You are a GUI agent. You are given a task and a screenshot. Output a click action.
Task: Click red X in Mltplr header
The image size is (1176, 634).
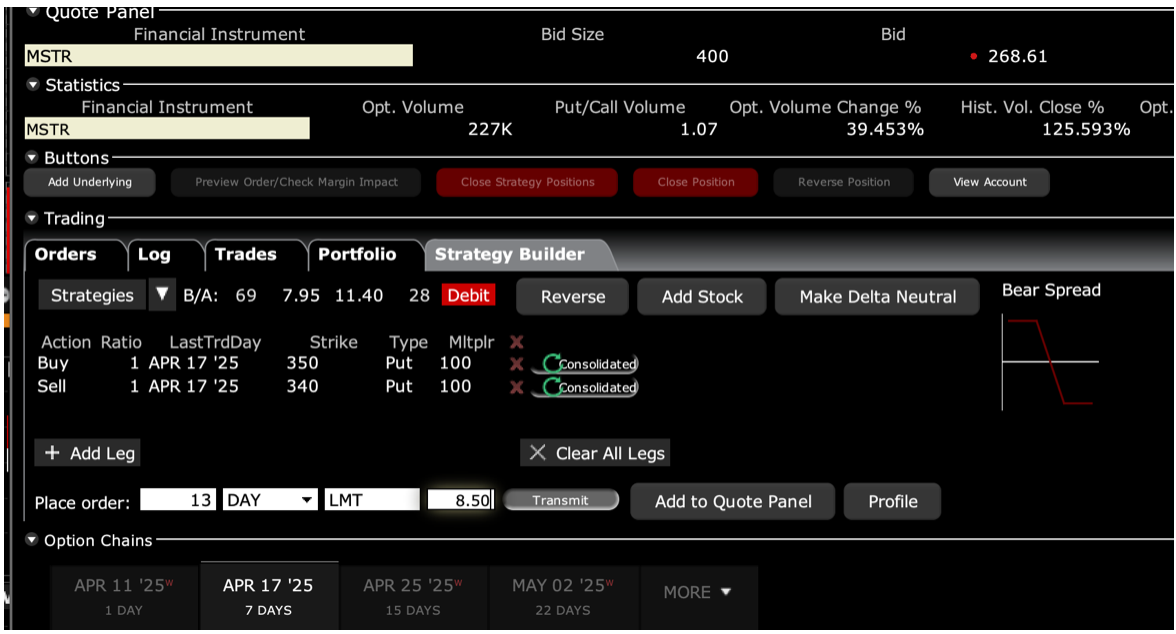tap(517, 342)
